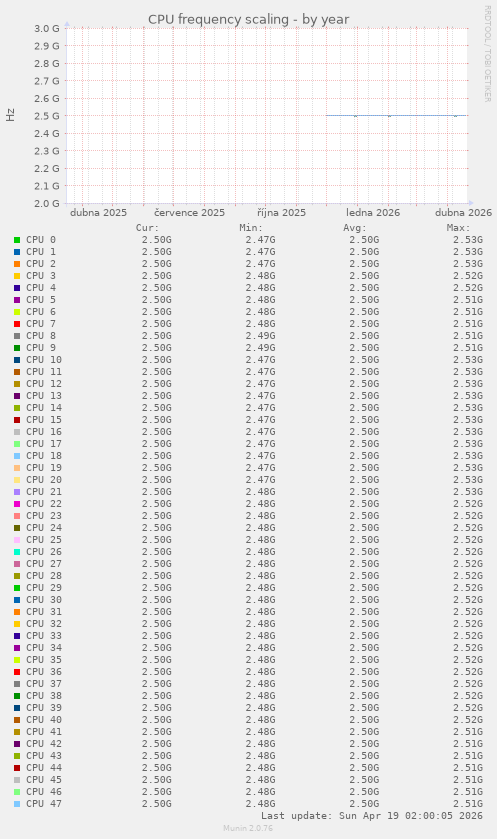Click the 'dubna 2025' x-axis label
Viewport: 497px width, 839px height.
click(x=98, y=212)
